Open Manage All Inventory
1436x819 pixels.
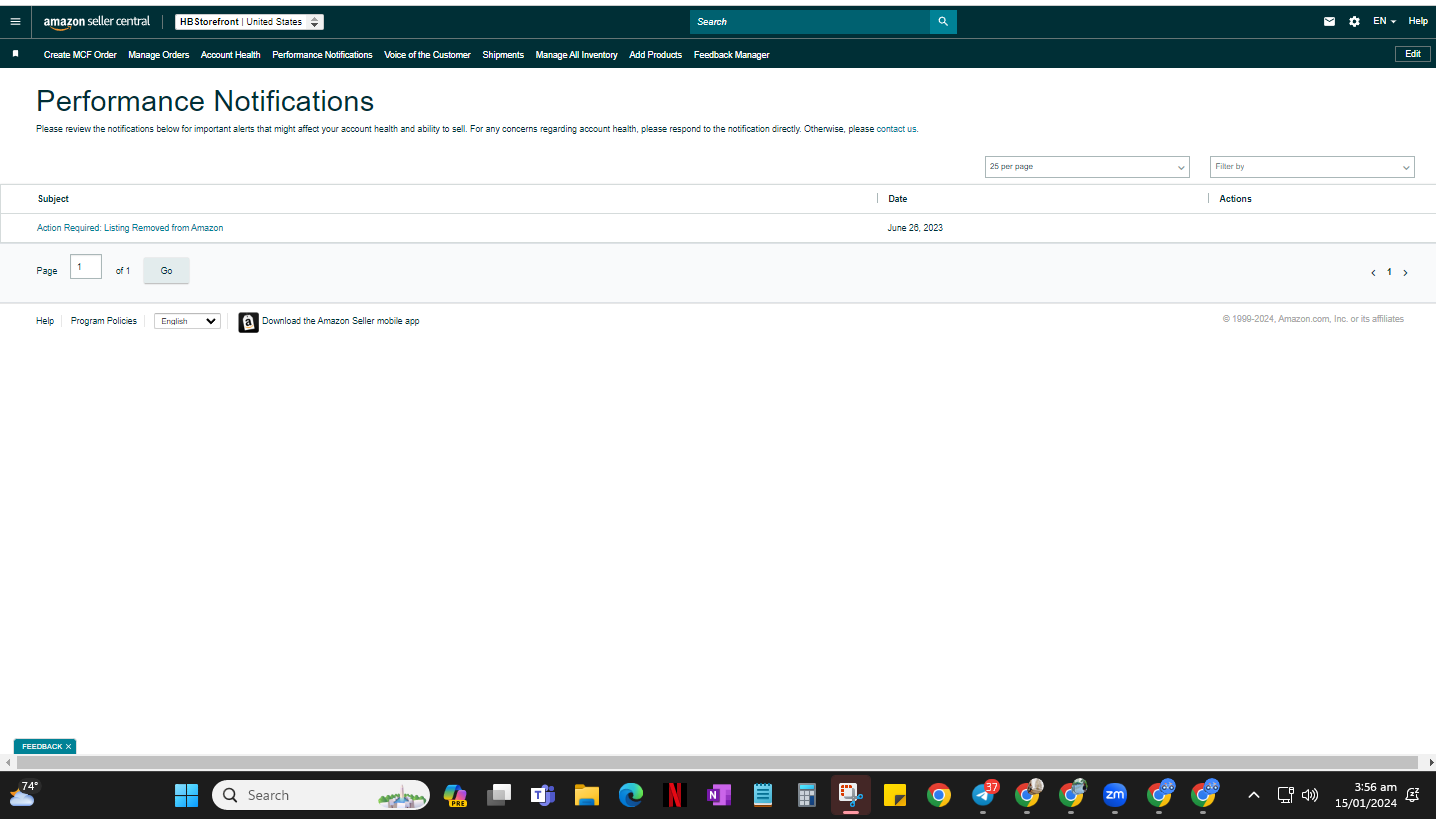coord(576,55)
